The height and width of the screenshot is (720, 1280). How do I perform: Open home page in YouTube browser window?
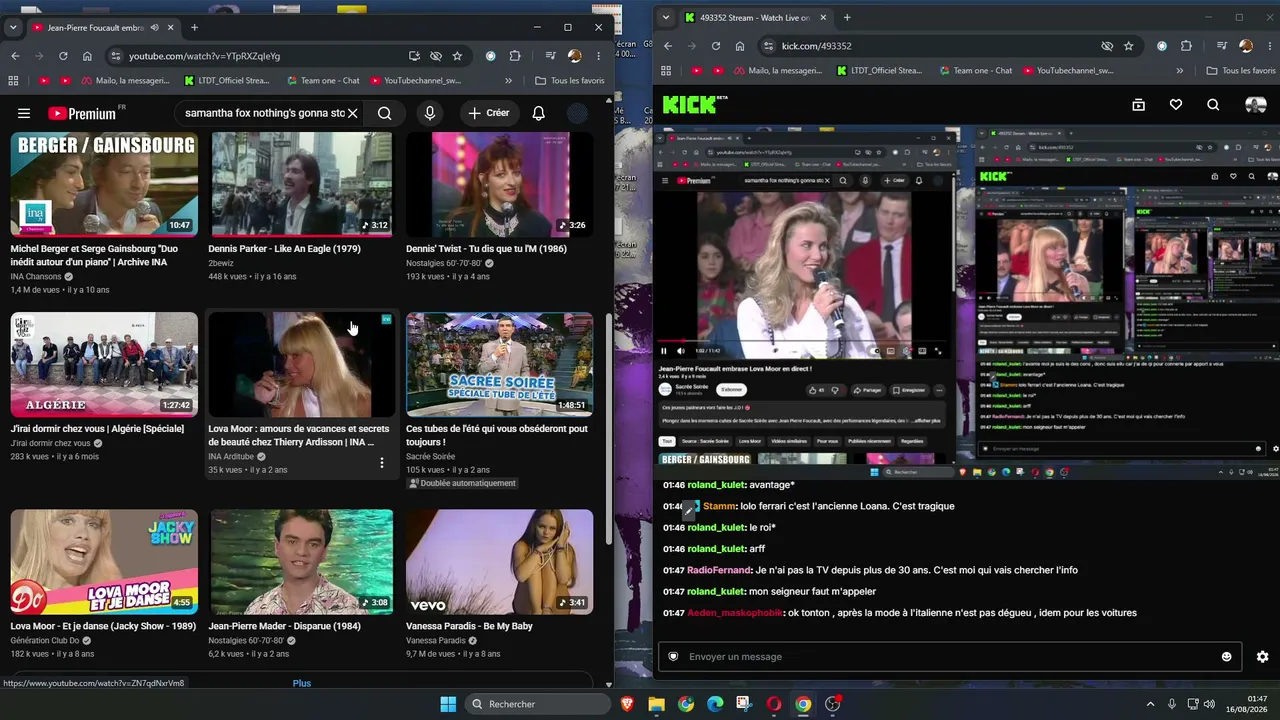point(87,56)
